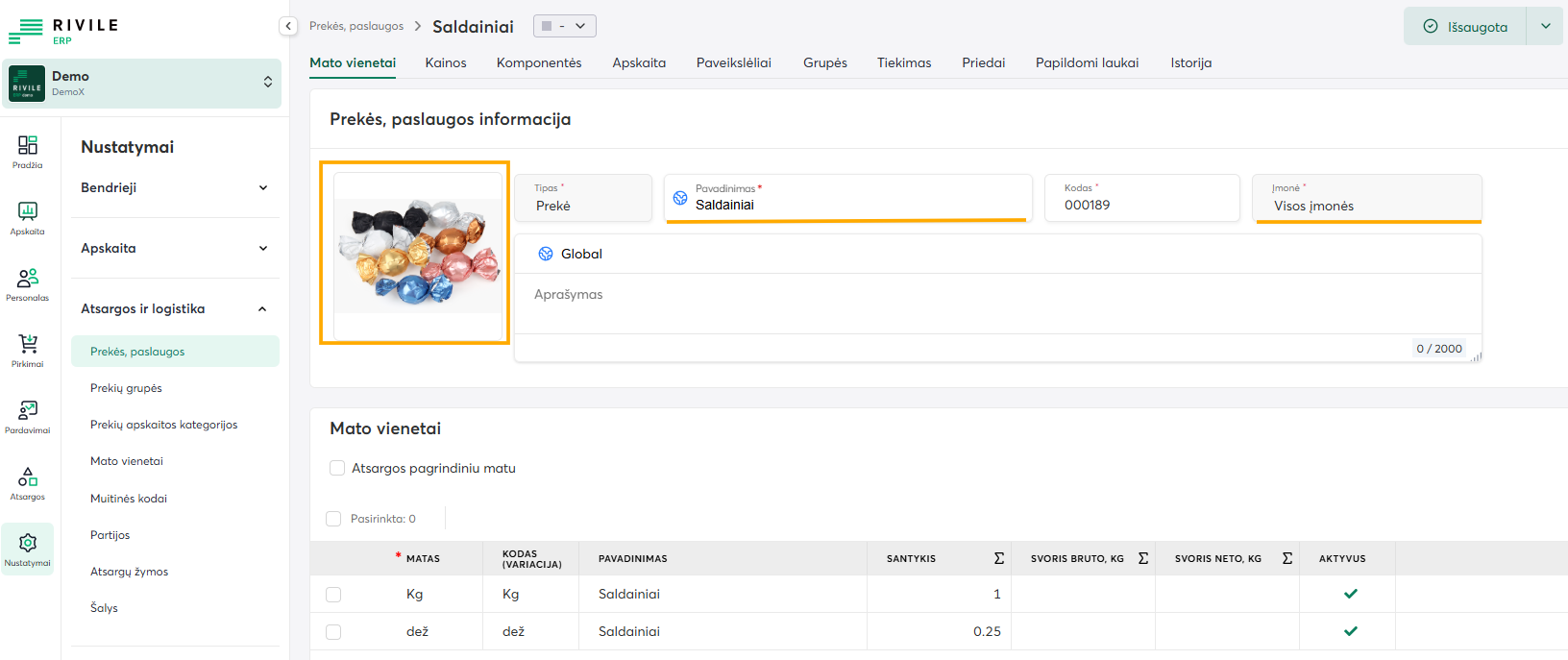This screenshot has height=660, width=1568.
Task: Switch to the Kainos tab
Action: [x=446, y=62]
